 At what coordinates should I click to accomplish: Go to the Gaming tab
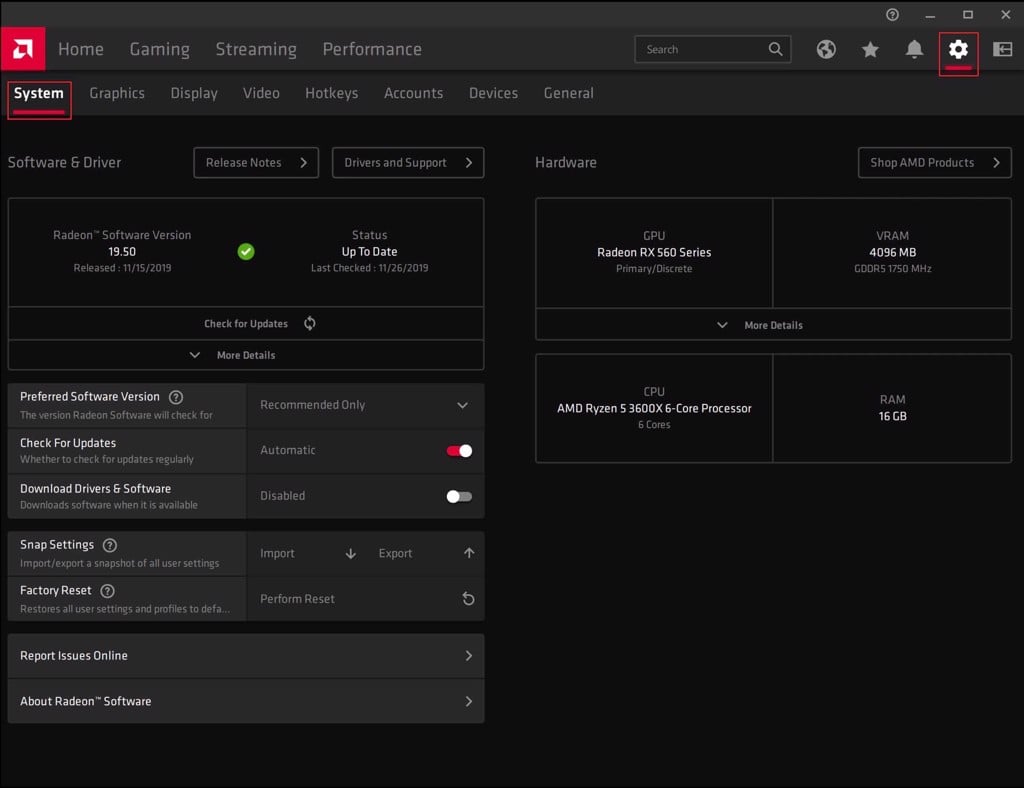(159, 49)
